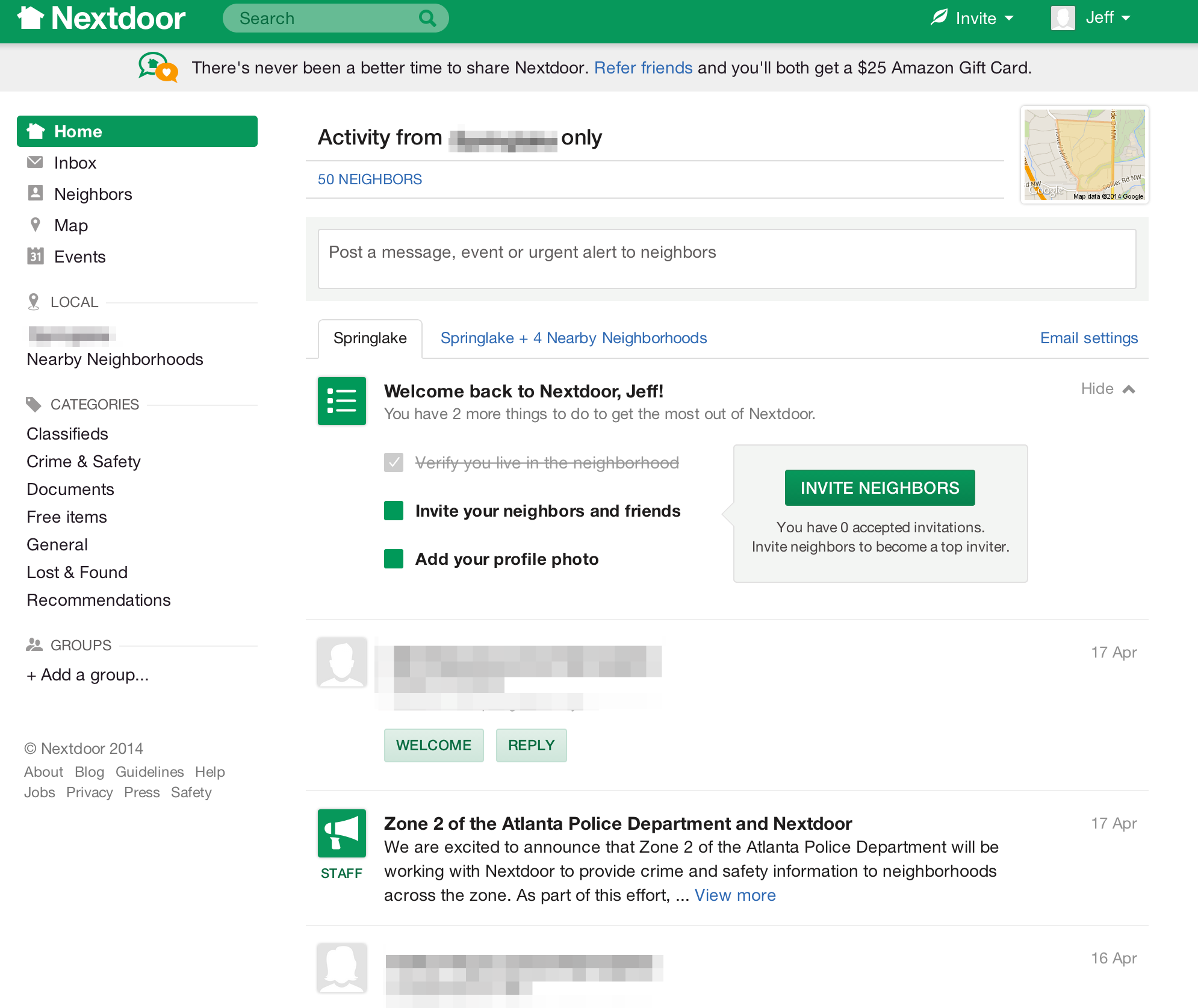The image size is (1198, 1008).
Task: Click the Inbox envelope icon
Action: pyautogui.click(x=36, y=162)
